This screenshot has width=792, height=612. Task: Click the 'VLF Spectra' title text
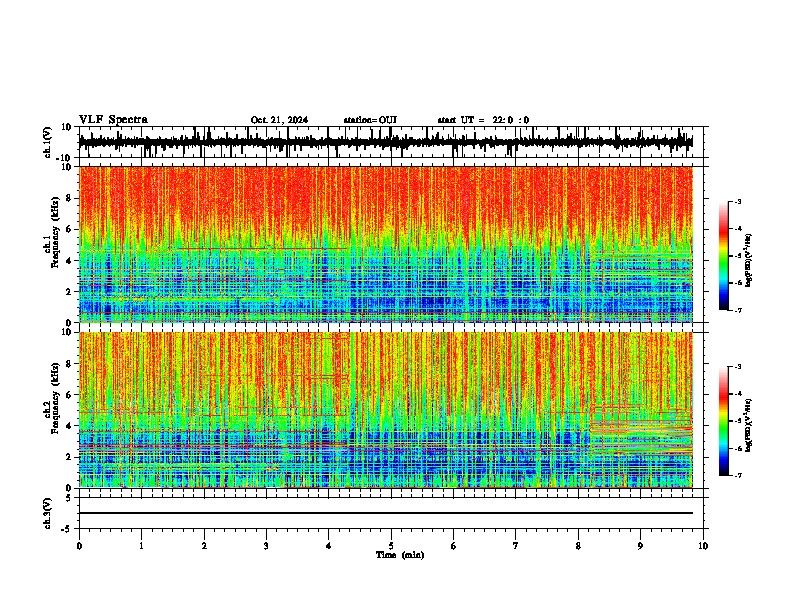tap(113, 120)
